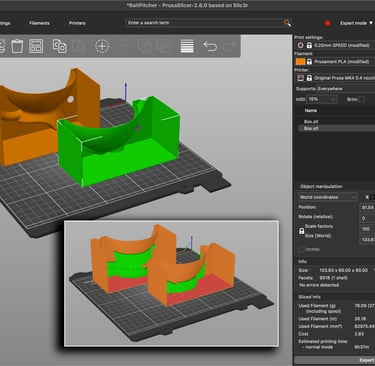Open the Infill 15% dropdown
Viewport: 375px width, 366px height.
coord(322,99)
